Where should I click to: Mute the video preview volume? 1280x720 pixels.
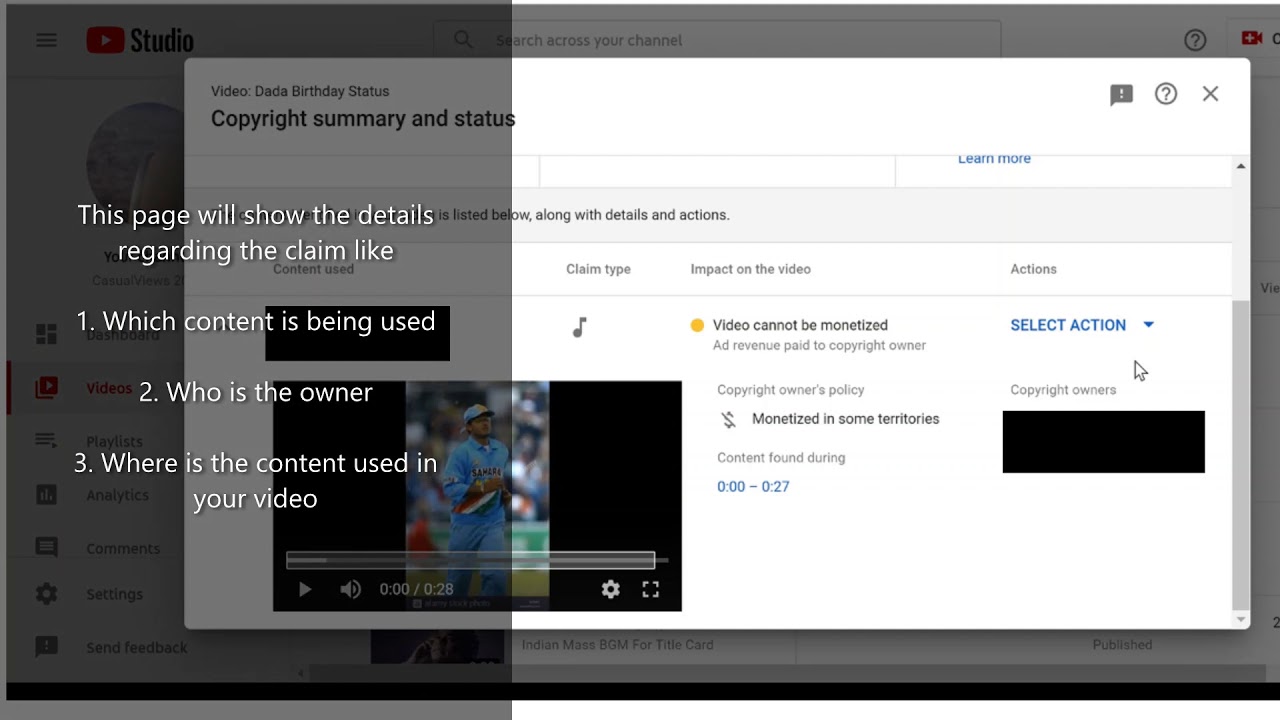(x=350, y=590)
